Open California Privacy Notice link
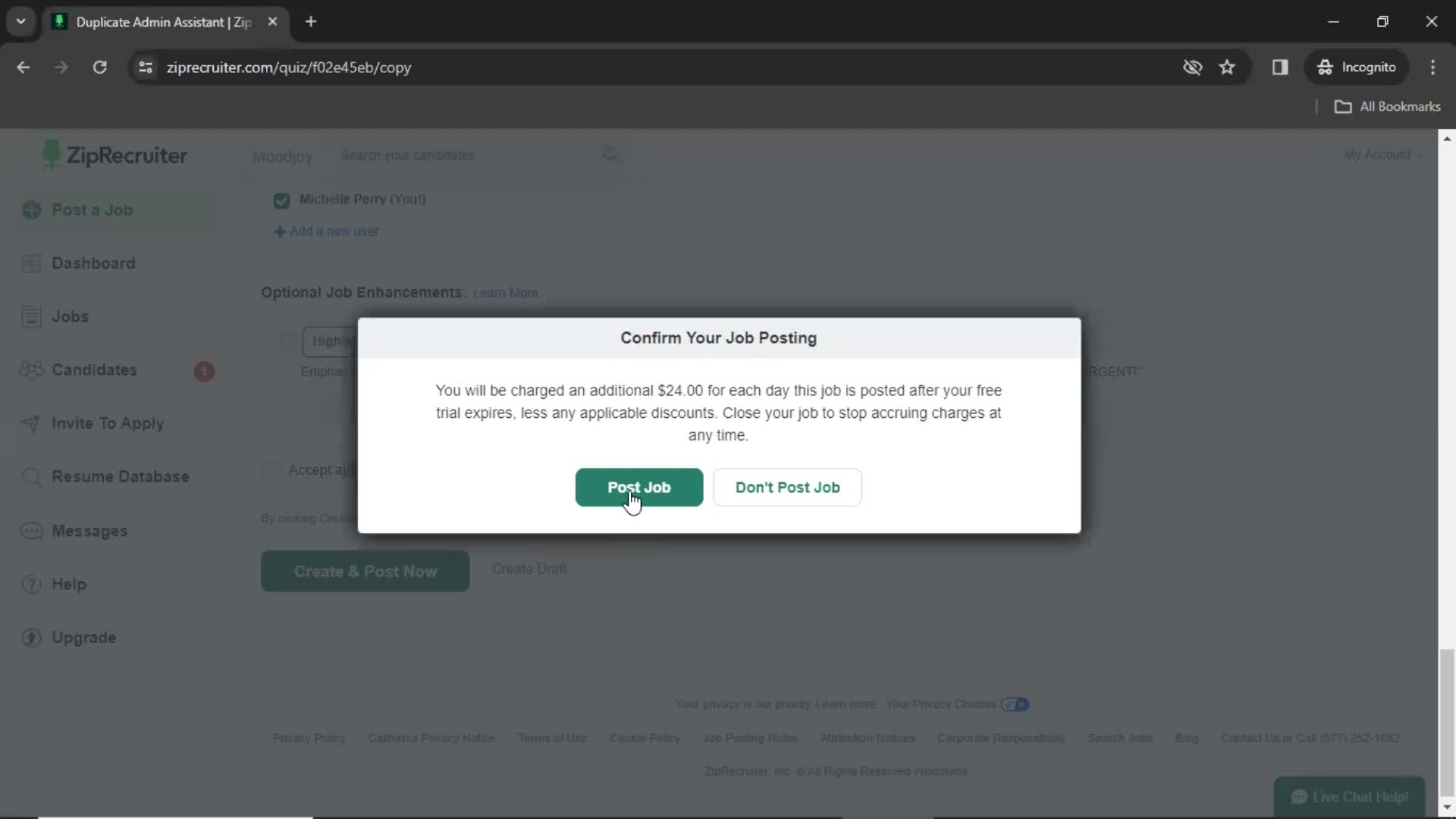 tap(431, 738)
